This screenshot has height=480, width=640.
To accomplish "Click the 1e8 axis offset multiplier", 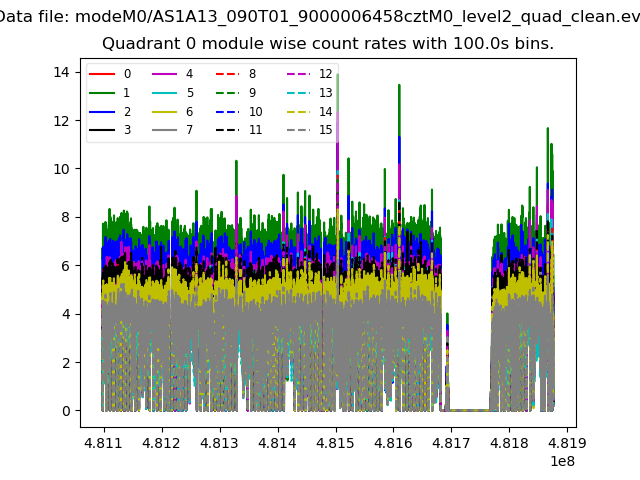I will pos(562,461).
